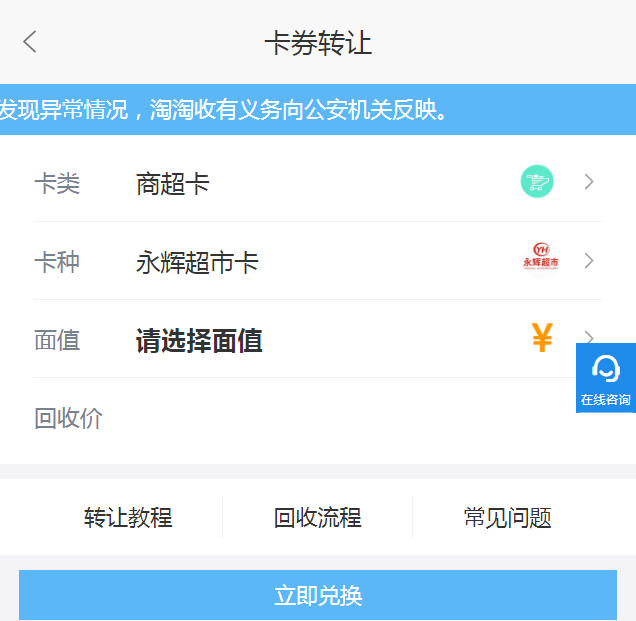The image size is (636, 621).
Task: Click 请选择面值 to choose denomination
Action: click(x=199, y=341)
